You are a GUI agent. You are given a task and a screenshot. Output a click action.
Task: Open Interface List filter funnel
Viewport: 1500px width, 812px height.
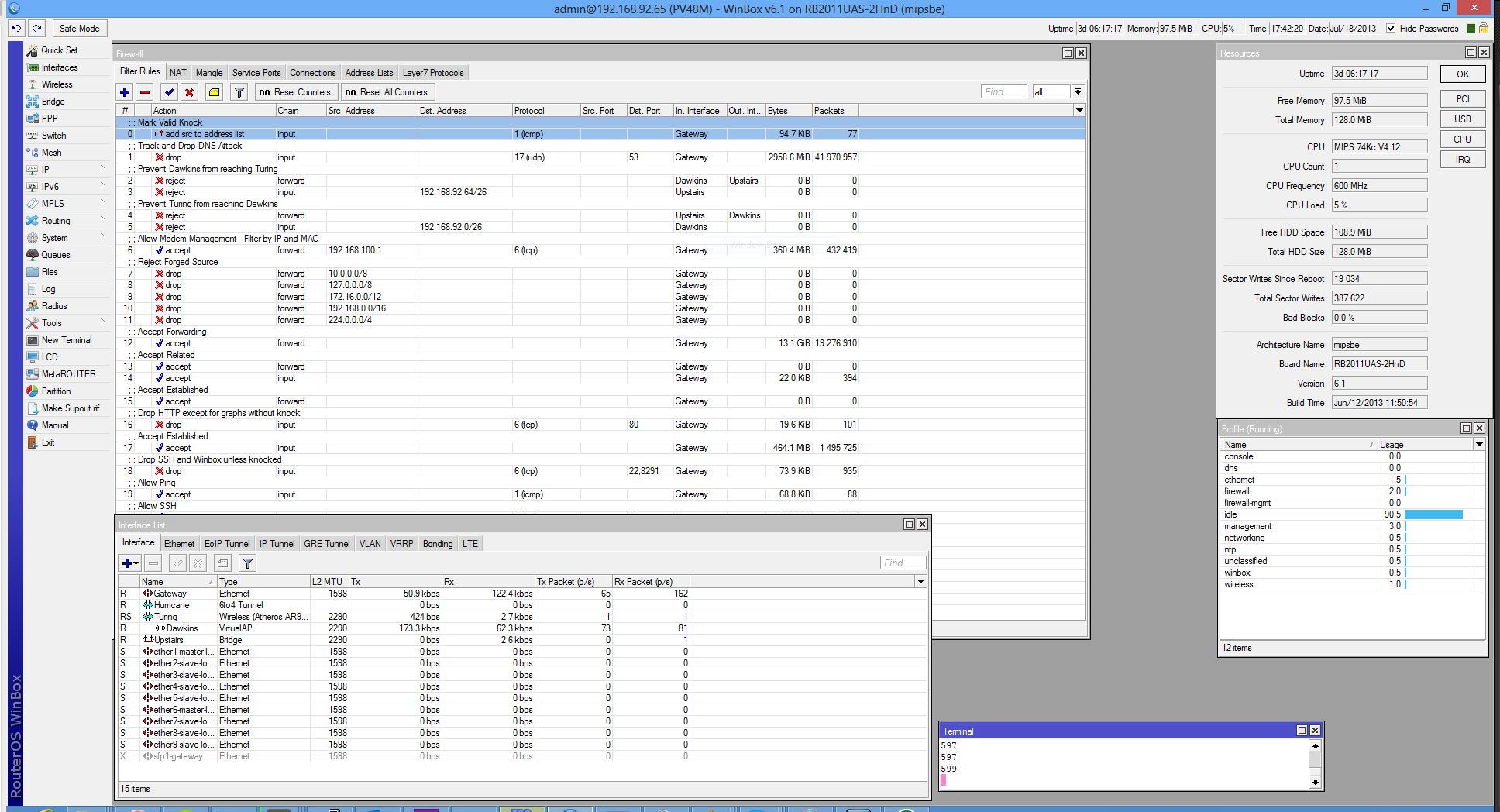(x=247, y=563)
